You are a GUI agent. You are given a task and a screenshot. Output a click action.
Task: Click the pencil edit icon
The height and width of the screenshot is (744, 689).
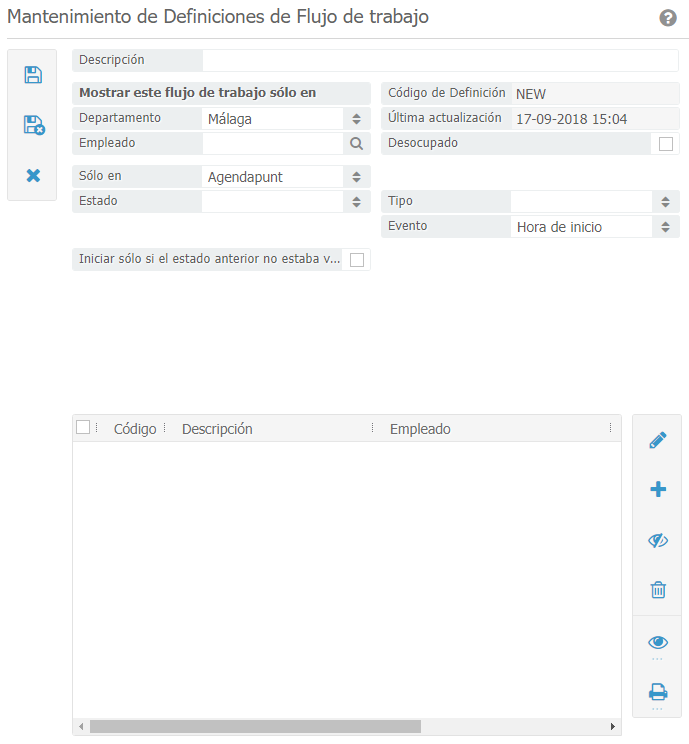(x=658, y=440)
